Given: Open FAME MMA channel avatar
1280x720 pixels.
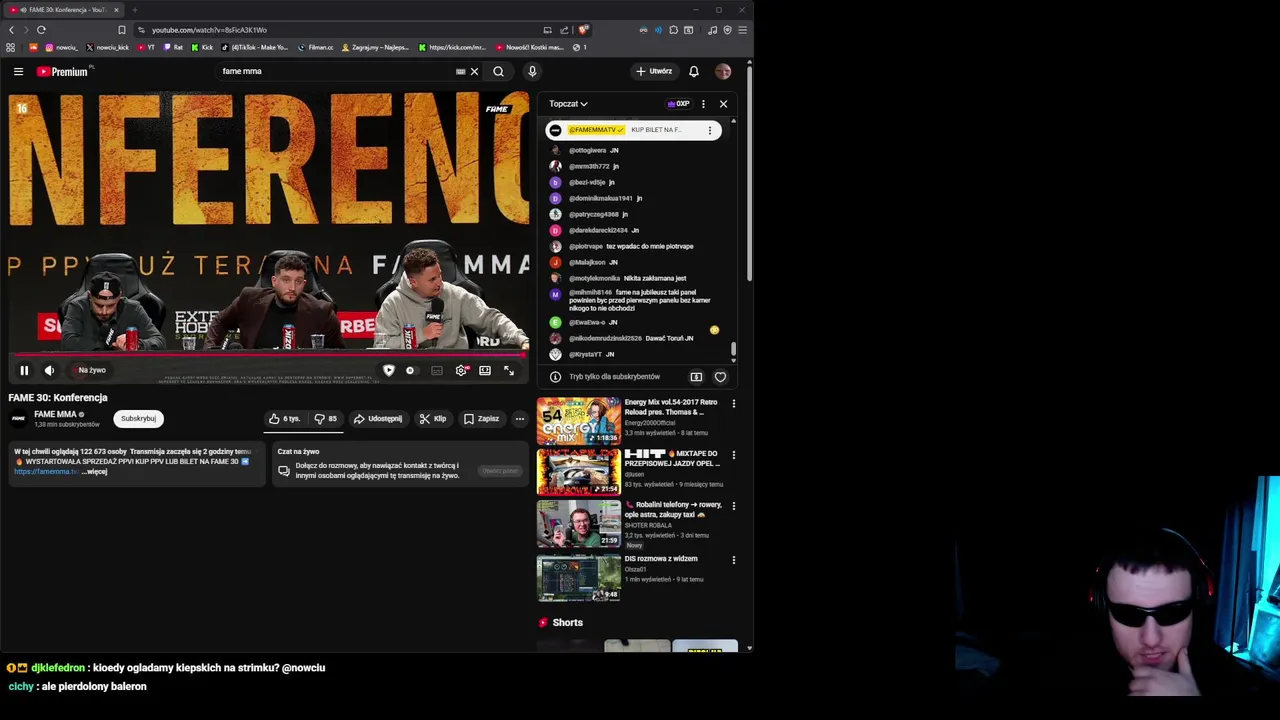Looking at the screenshot, I should pos(18,418).
